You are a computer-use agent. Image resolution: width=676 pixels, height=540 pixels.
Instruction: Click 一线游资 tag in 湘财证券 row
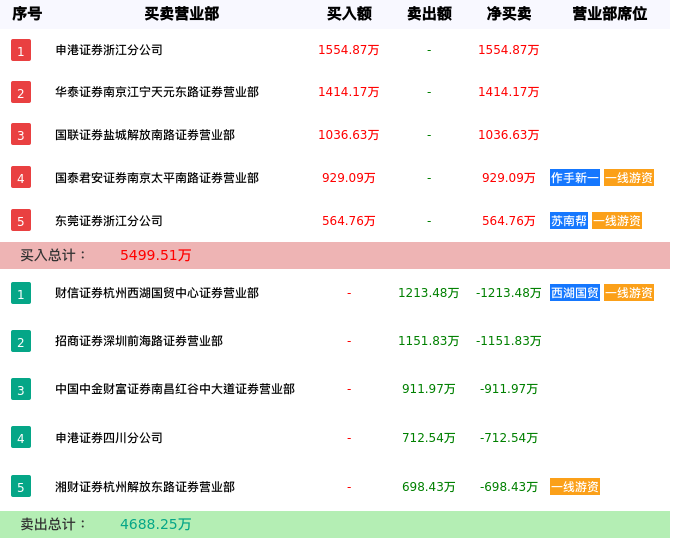tap(575, 487)
